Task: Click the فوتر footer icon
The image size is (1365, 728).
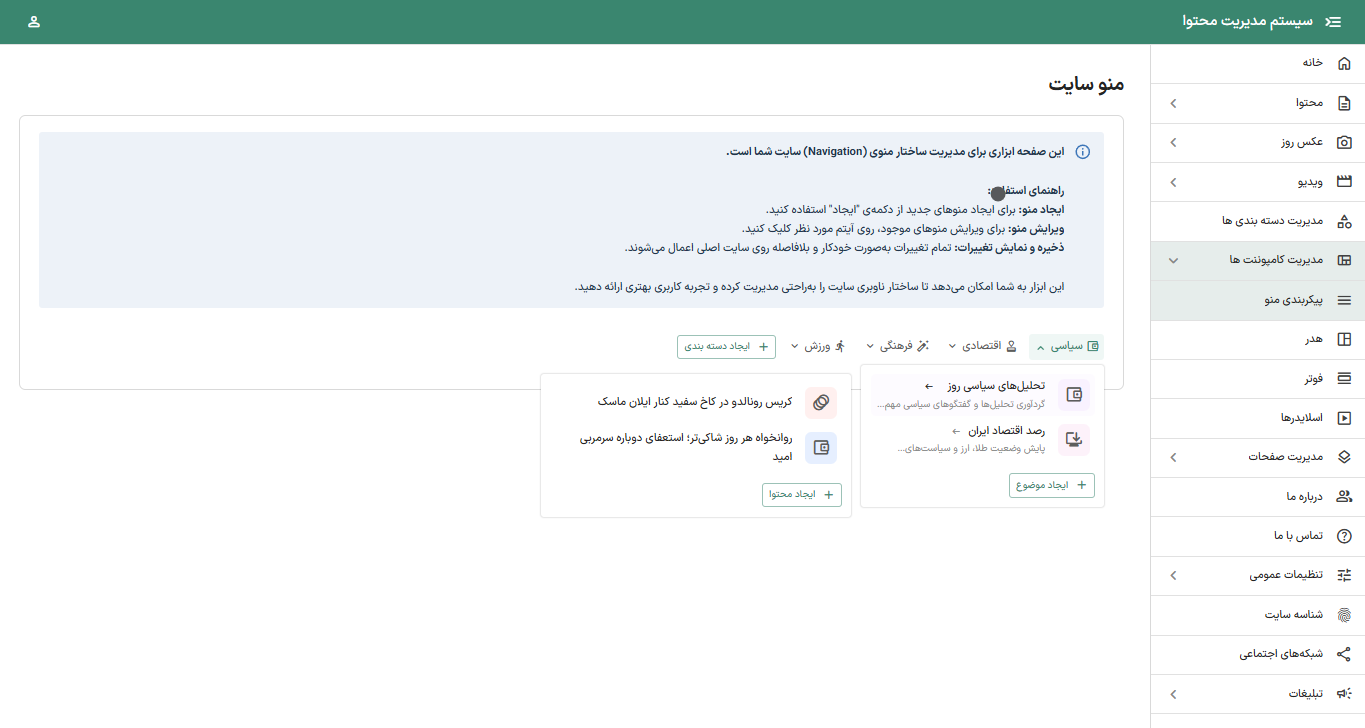Action: click(1344, 378)
